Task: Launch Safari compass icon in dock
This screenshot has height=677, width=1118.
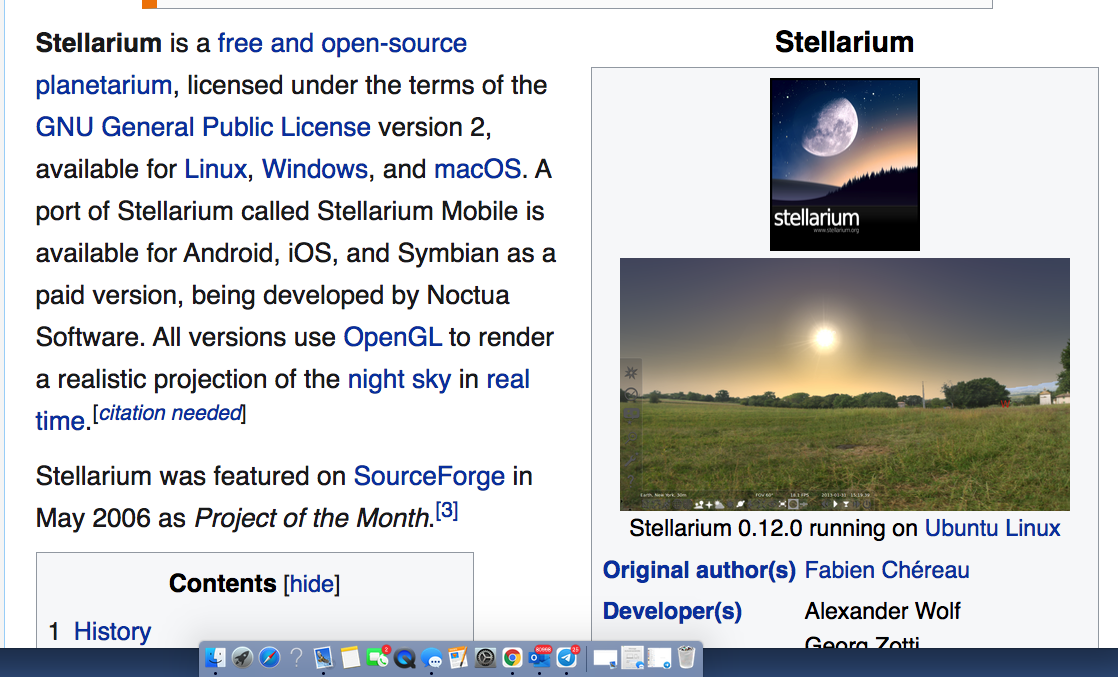Action: pyautogui.click(x=270, y=657)
